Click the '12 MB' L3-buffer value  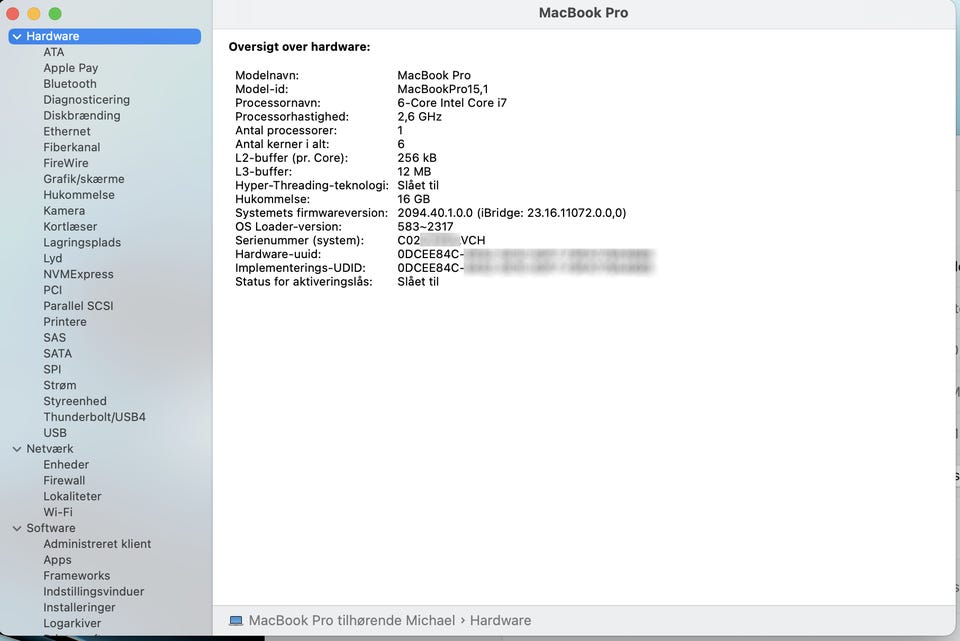coord(414,172)
